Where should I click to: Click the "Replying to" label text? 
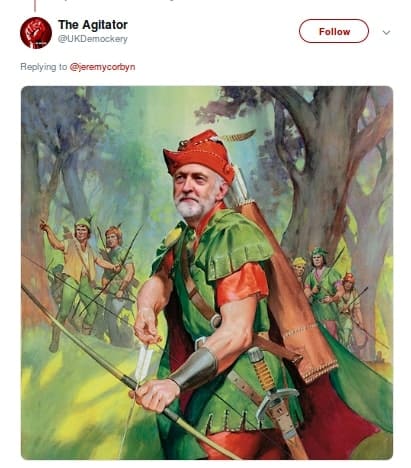click(44, 67)
